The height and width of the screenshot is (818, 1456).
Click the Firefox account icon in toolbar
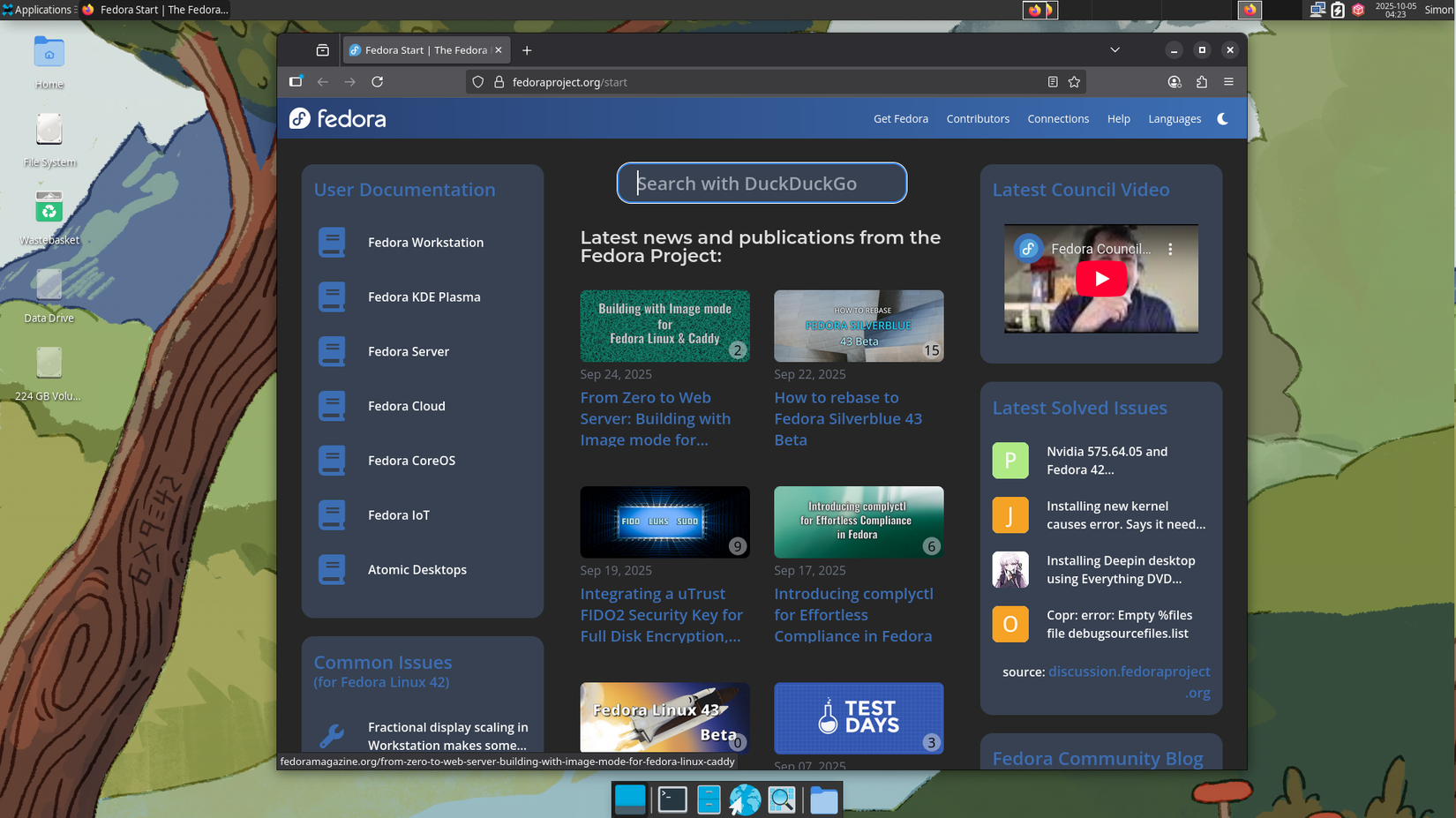[x=1175, y=81]
